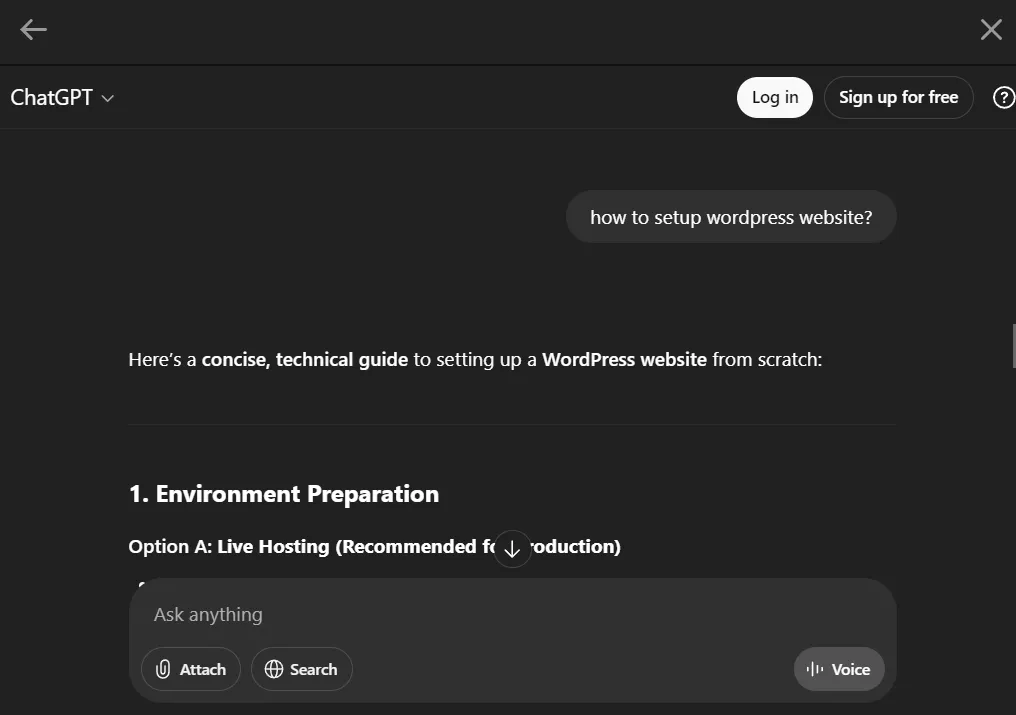Screen dimensions: 1016x715
Task: Start Voice mode with the waveform button
Action: point(839,669)
